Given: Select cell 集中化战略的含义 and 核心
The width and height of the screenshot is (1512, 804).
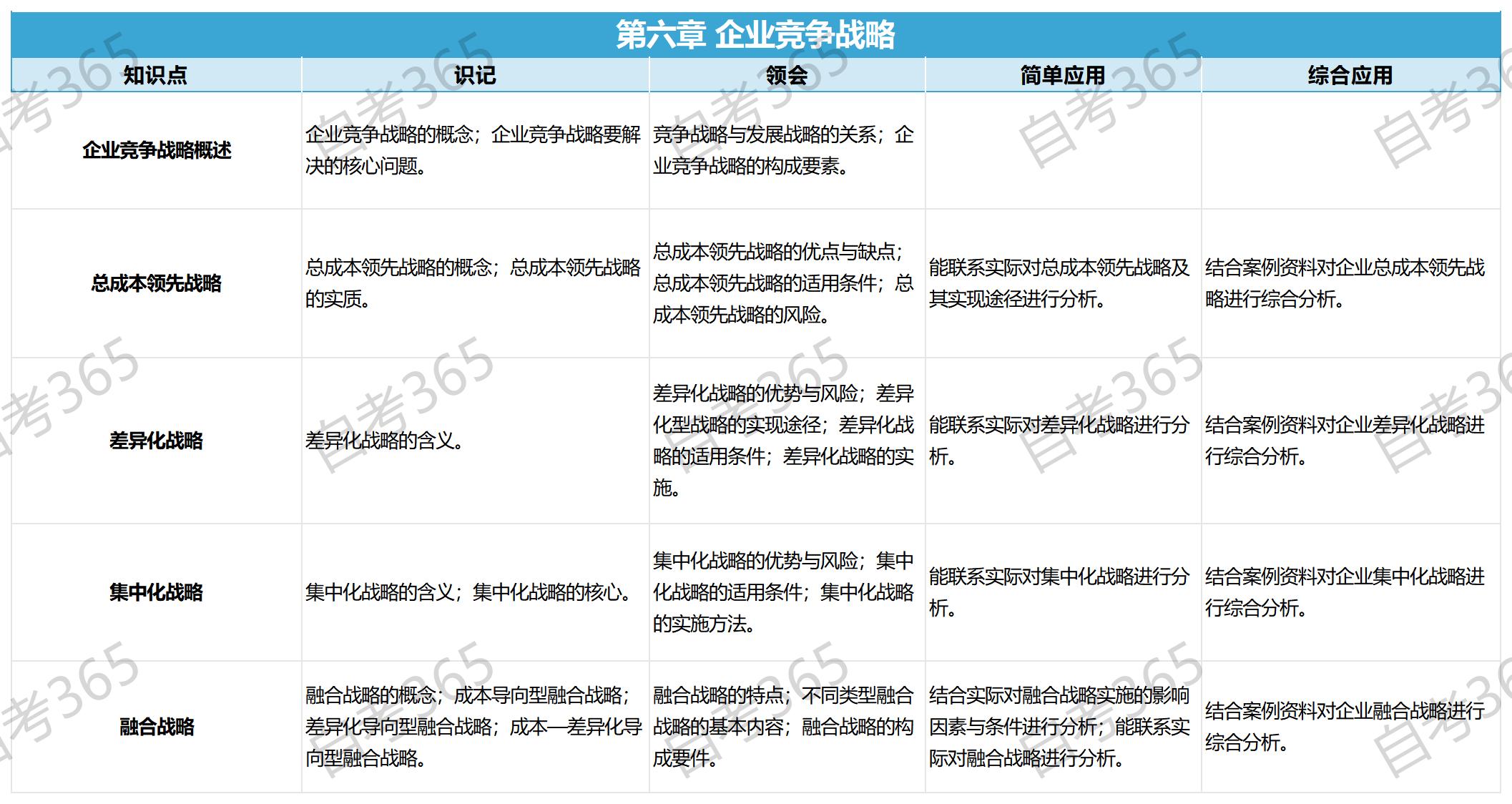Looking at the screenshot, I should [470, 592].
